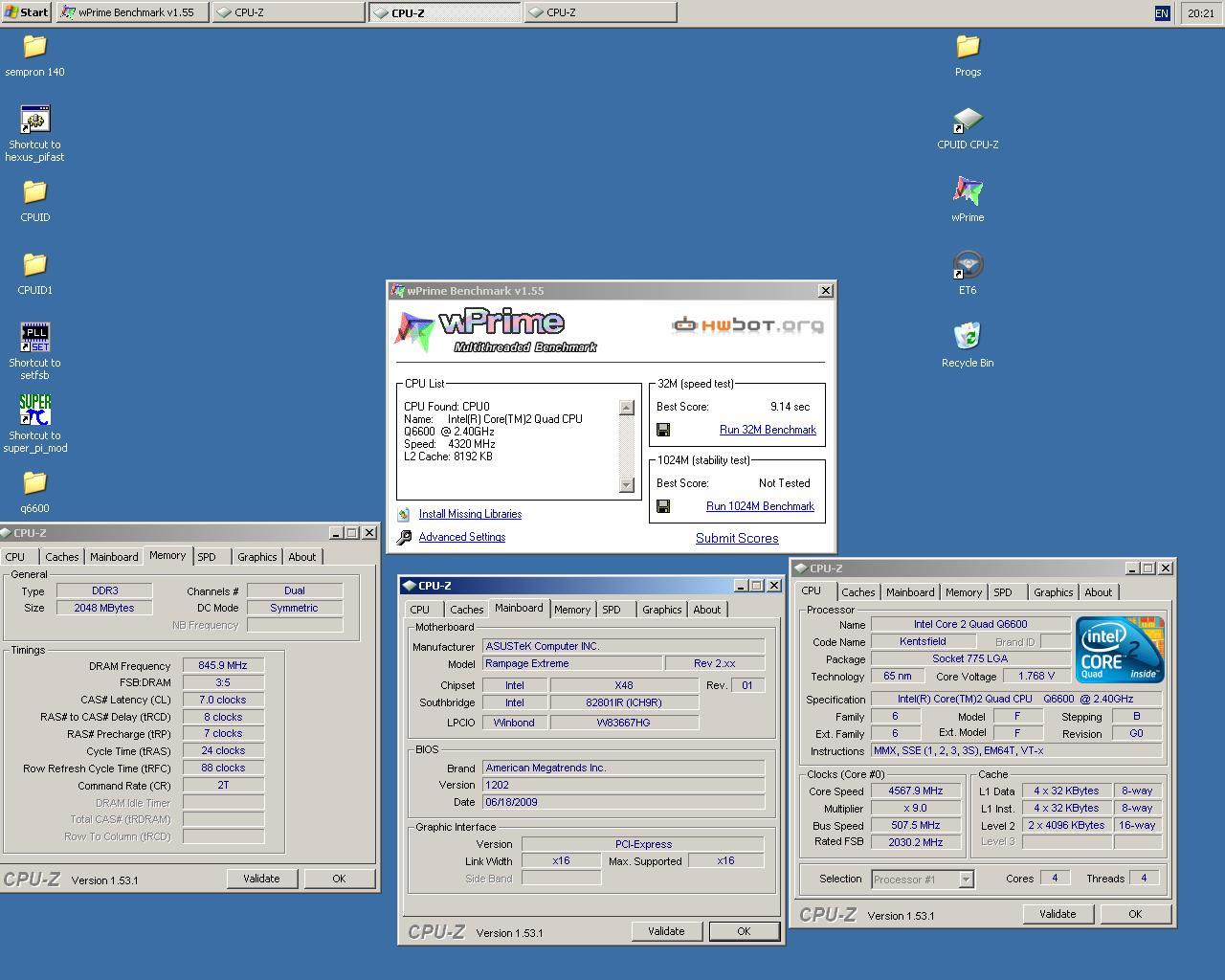This screenshot has width=1225, height=980.
Task: Select Graphics tab in Memory CPU-Z window
Action: tap(256, 557)
